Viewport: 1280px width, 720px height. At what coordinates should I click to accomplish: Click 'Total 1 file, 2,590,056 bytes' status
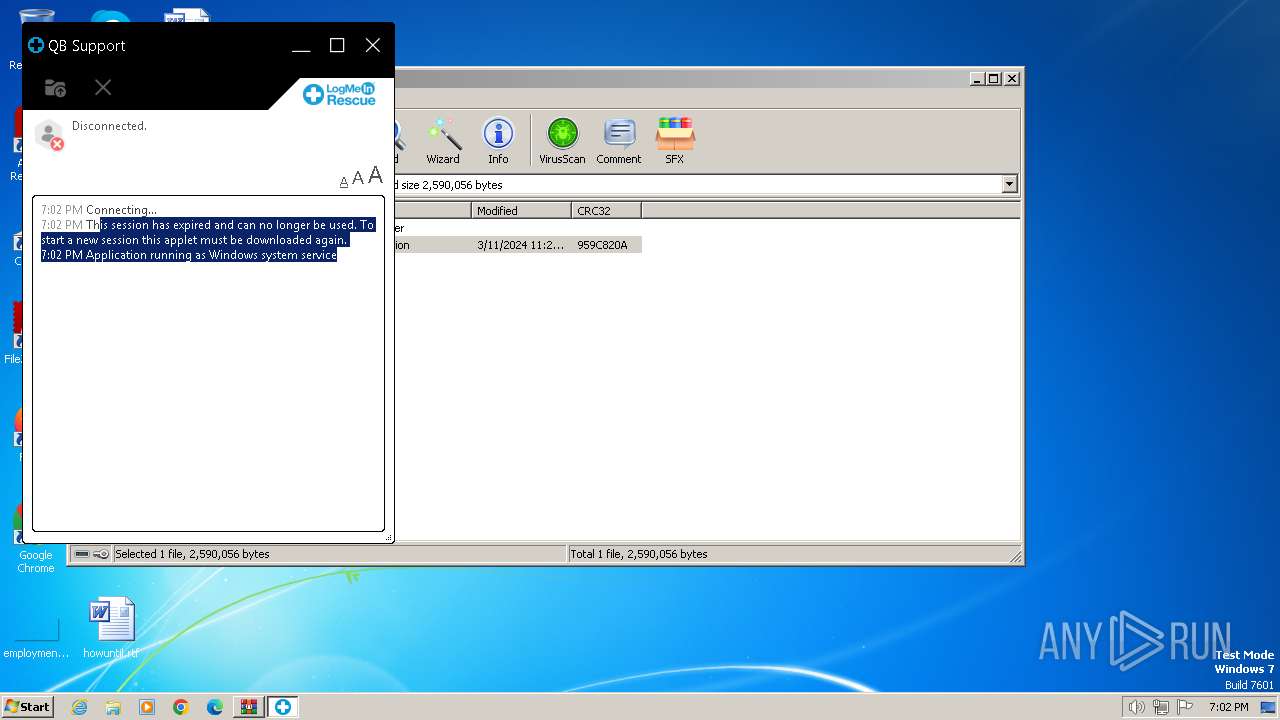(x=639, y=554)
